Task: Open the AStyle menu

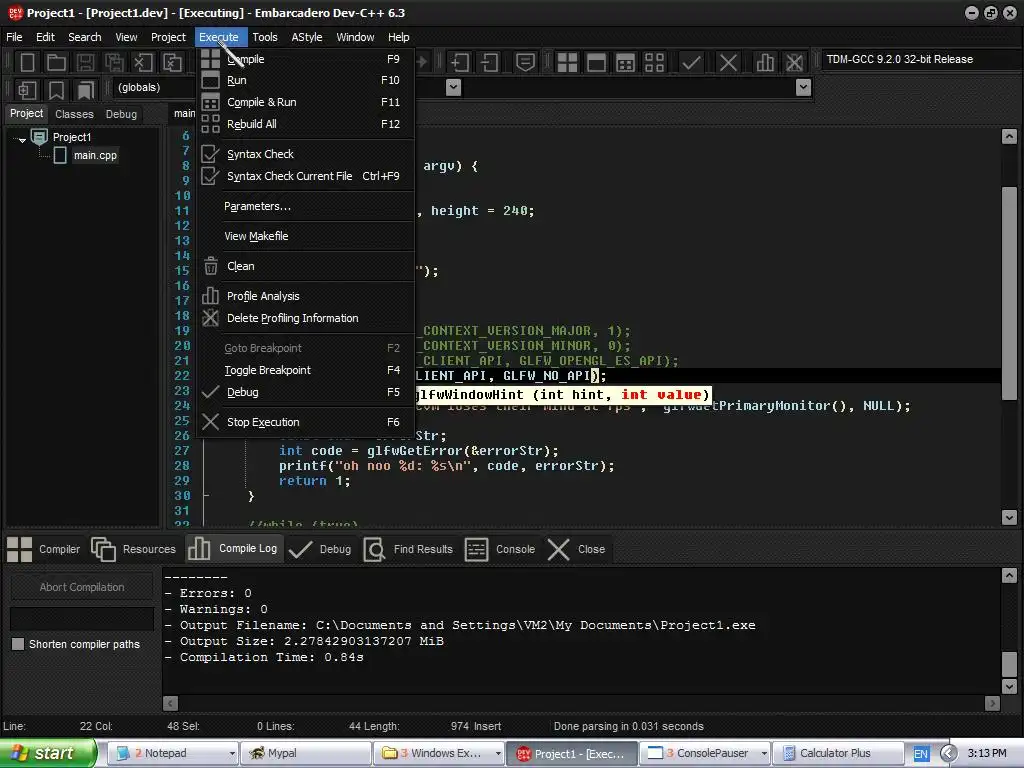Action: [x=306, y=37]
